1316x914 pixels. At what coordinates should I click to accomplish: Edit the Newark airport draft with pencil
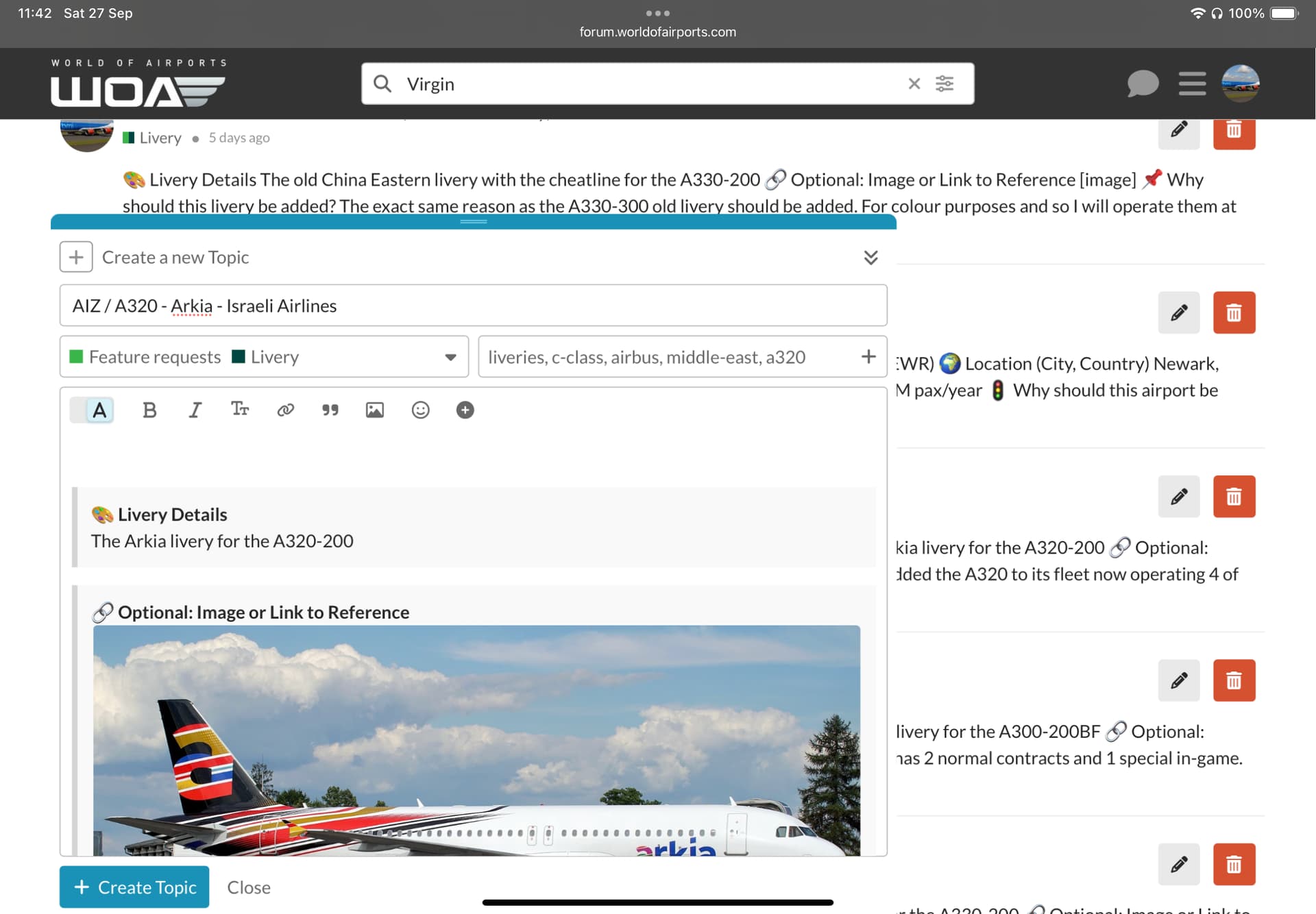point(1179,313)
